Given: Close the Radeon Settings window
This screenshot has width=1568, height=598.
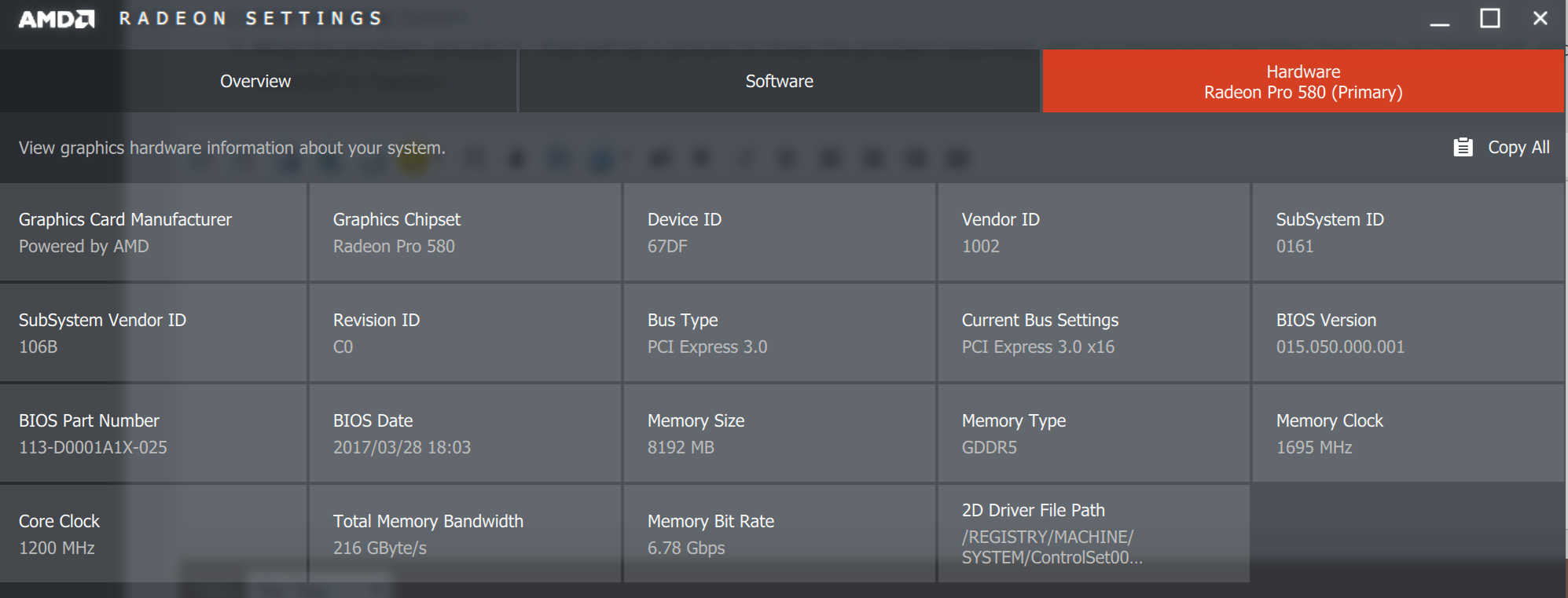Looking at the screenshot, I should 1540,19.
